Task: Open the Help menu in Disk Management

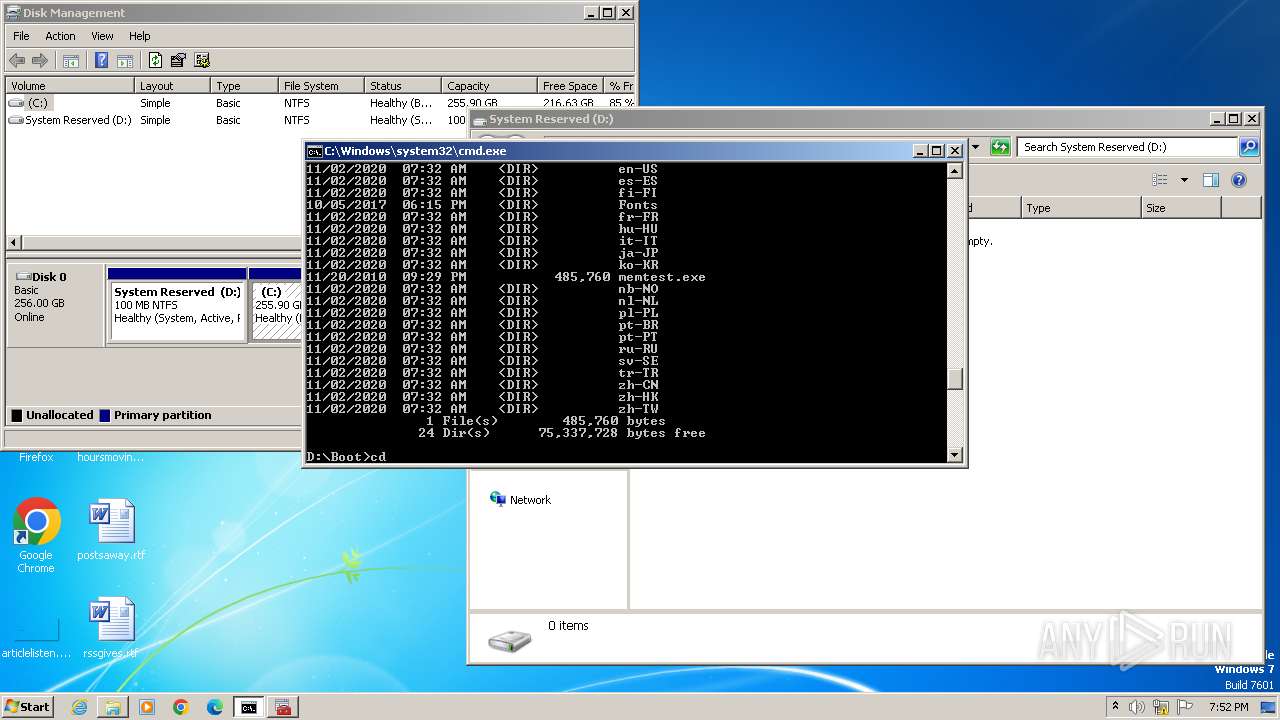Action: pyautogui.click(x=139, y=36)
